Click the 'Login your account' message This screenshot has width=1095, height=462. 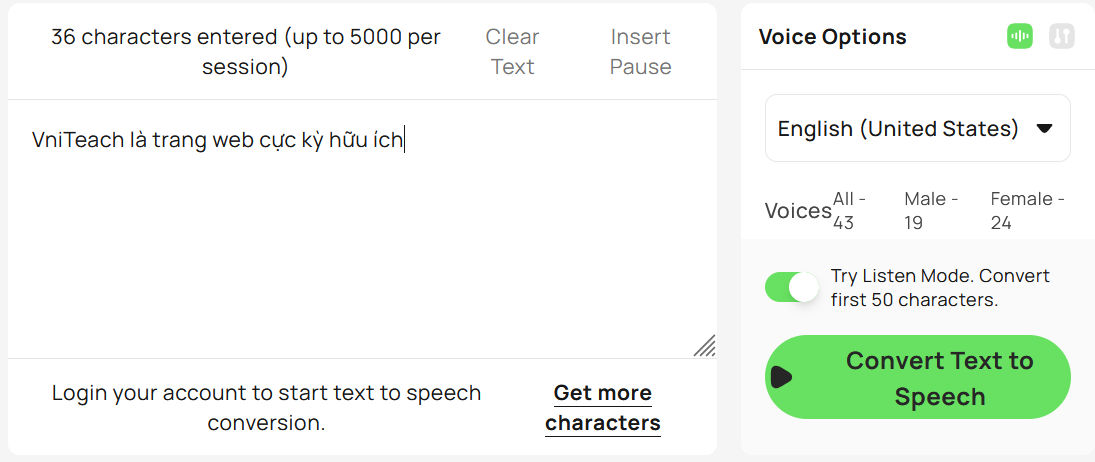click(x=267, y=408)
